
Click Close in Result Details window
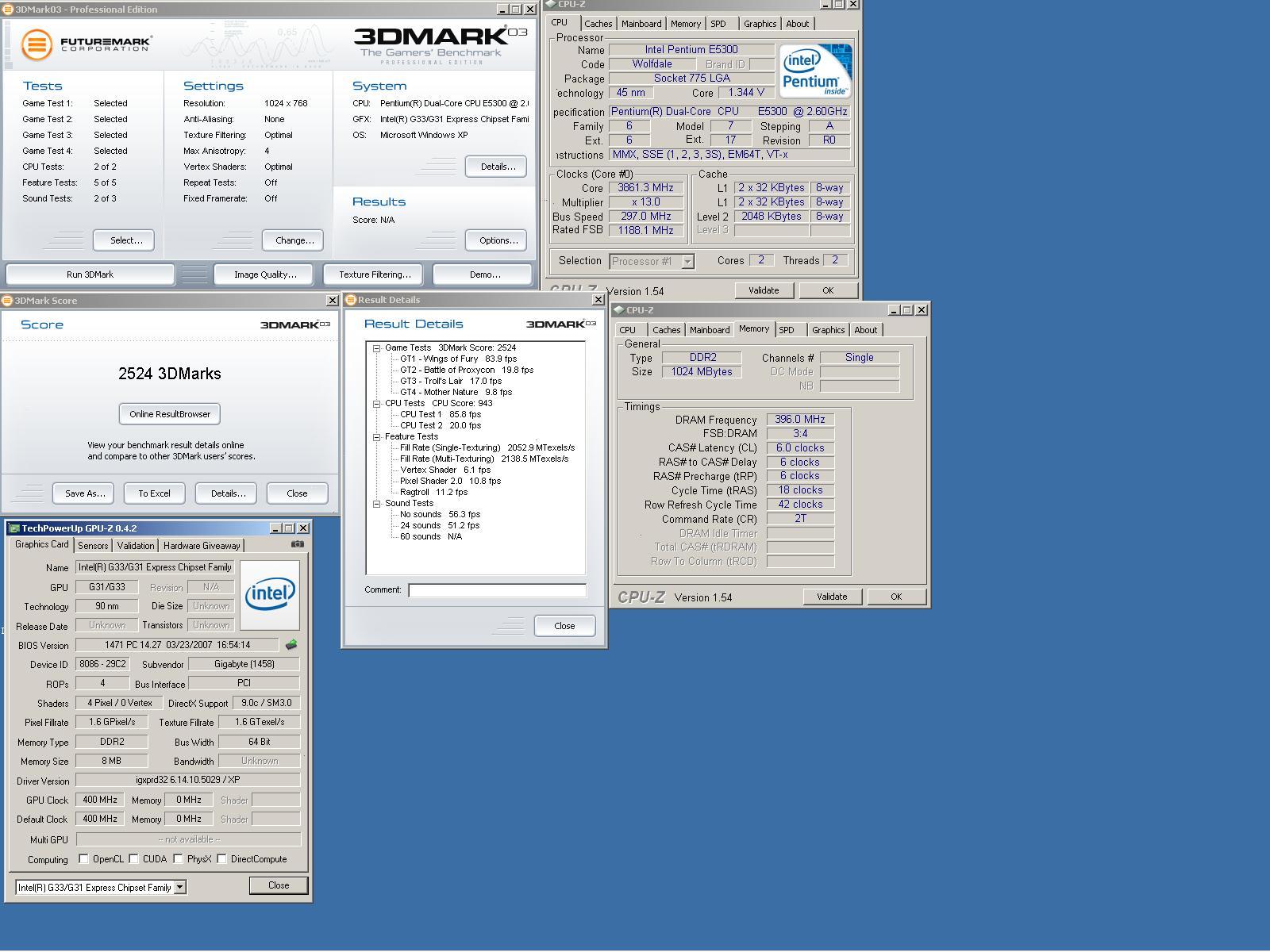coord(565,626)
